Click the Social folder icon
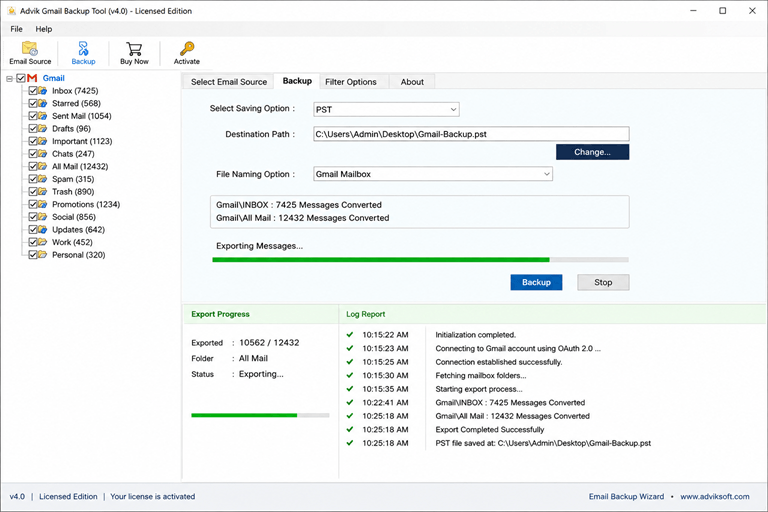This screenshot has height=512, width=768. tap(43, 217)
